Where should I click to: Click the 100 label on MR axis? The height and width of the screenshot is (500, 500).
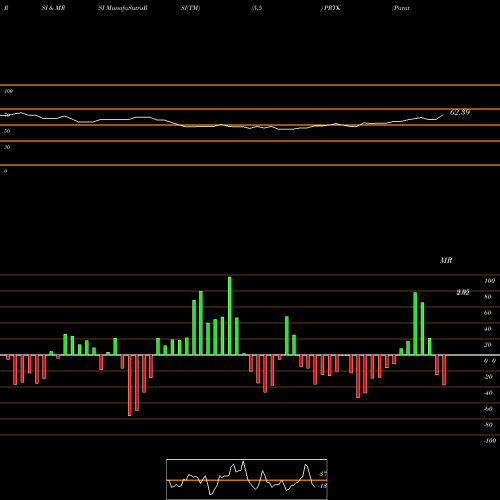pos(489,281)
